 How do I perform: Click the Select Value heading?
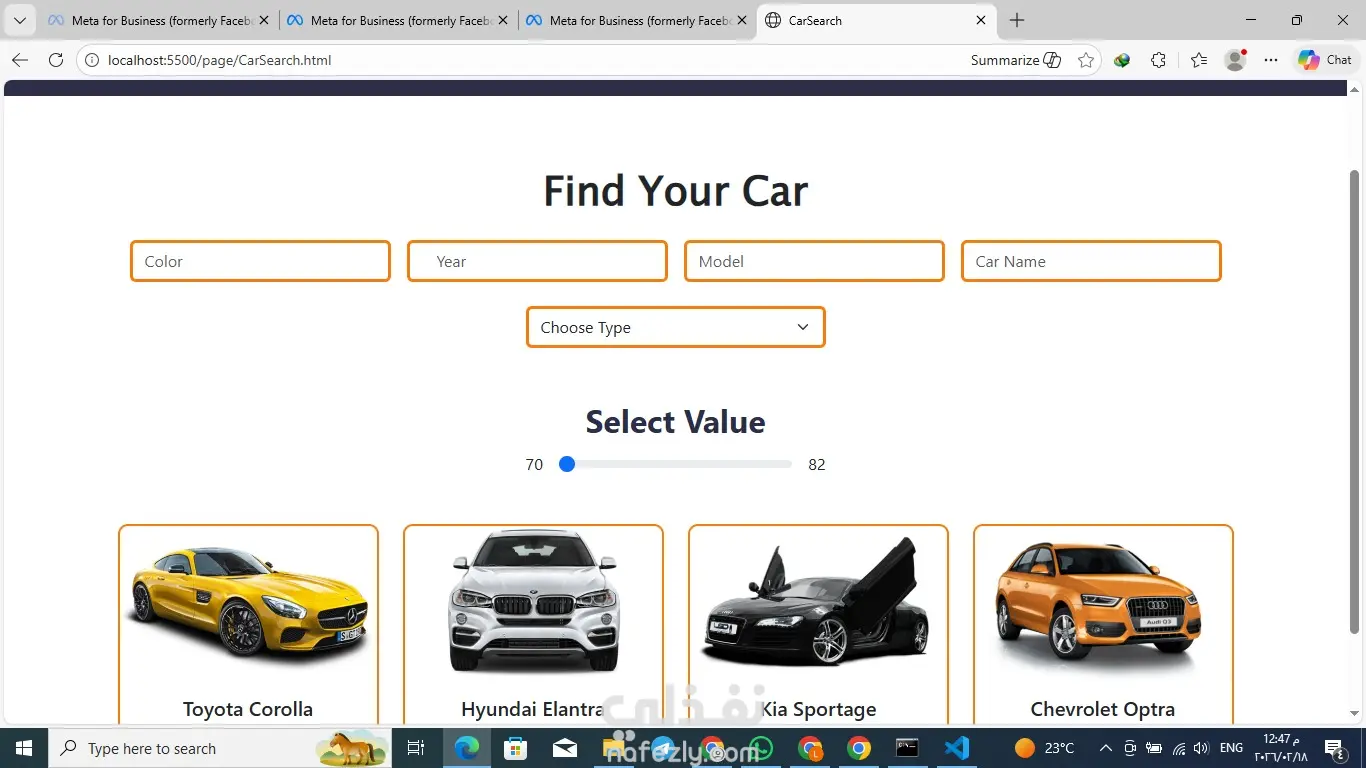tap(676, 422)
